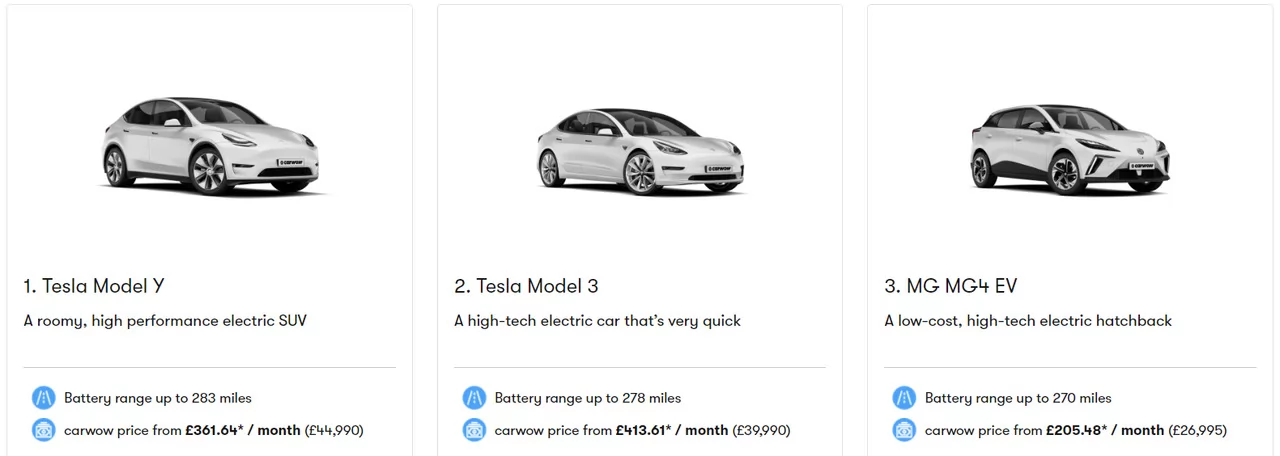Viewport: 1280px width, 456px height.
Task: Select the Tesla Model Y battery range icon
Action: tap(43, 398)
